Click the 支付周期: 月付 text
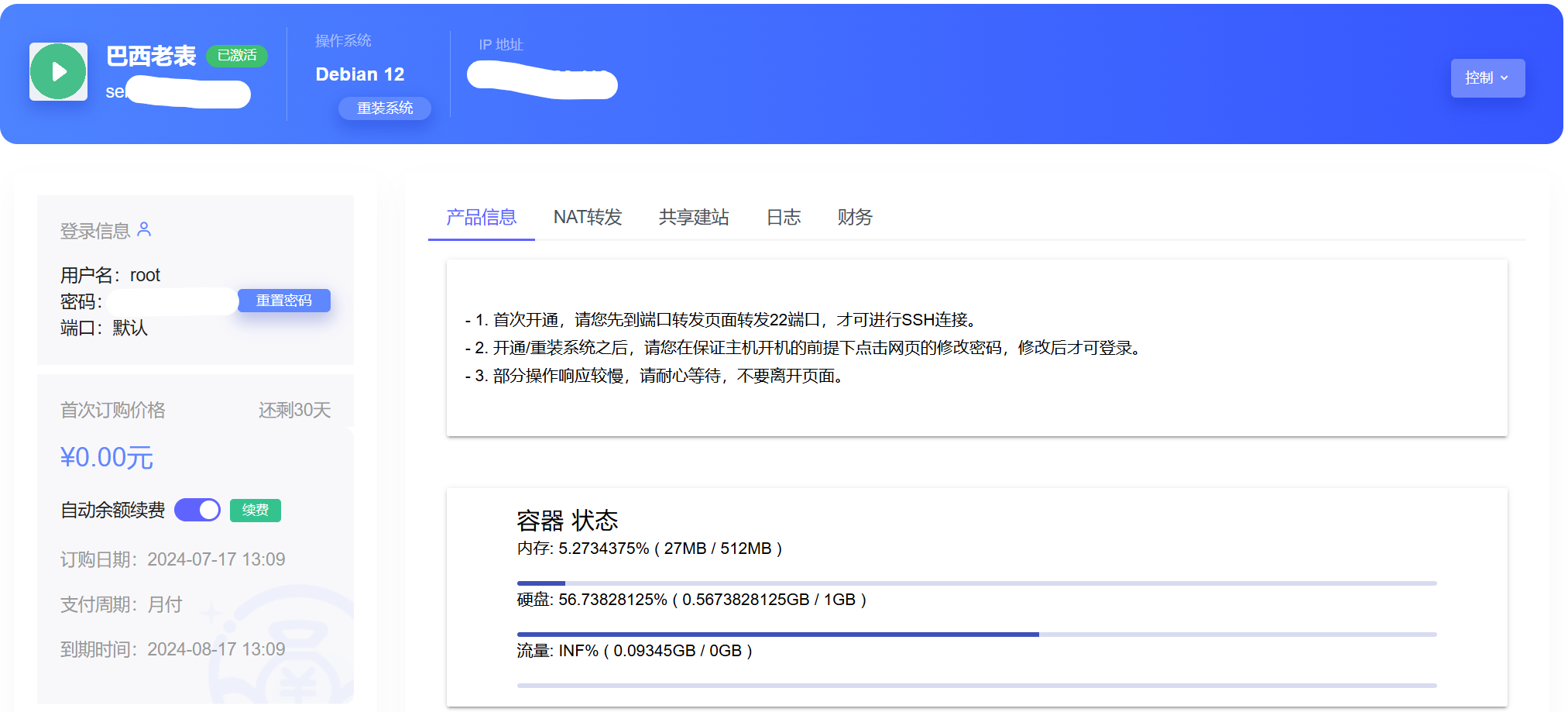1568x712 pixels. pos(122,604)
